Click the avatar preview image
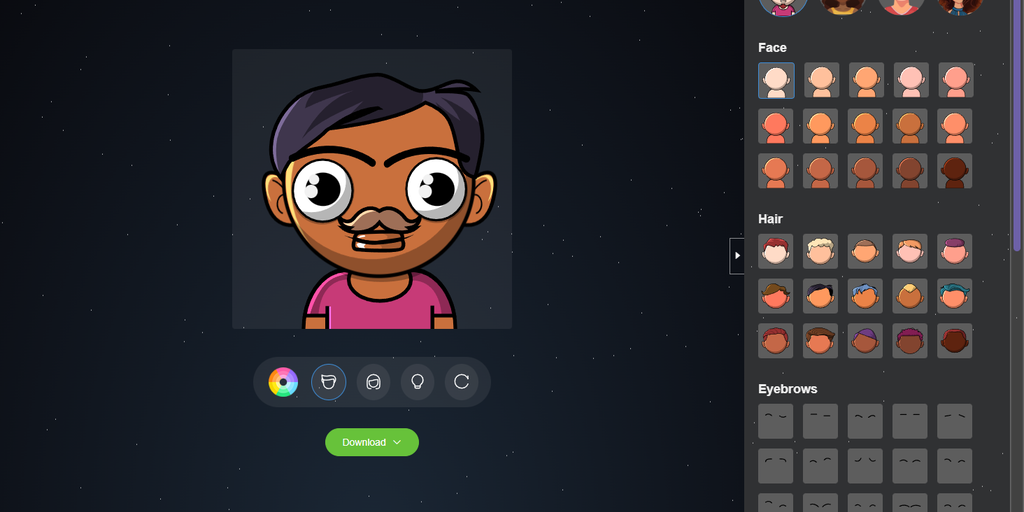 pyautogui.click(x=372, y=189)
